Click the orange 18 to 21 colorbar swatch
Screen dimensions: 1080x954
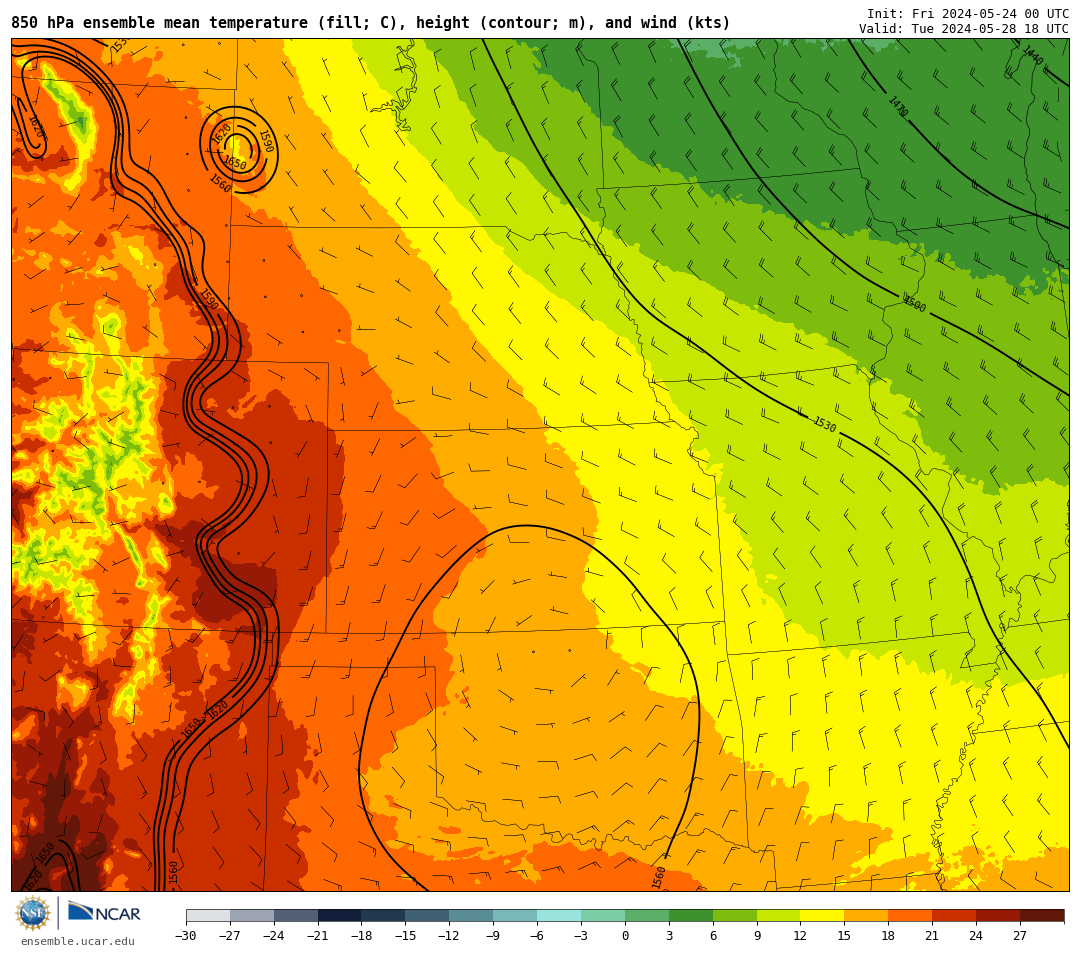tap(910, 915)
